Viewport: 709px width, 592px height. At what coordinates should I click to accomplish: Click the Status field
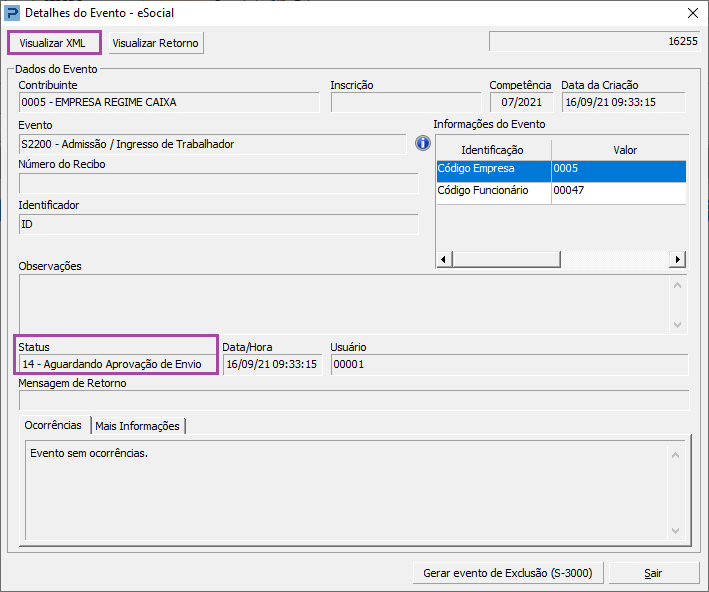coord(117,364)
